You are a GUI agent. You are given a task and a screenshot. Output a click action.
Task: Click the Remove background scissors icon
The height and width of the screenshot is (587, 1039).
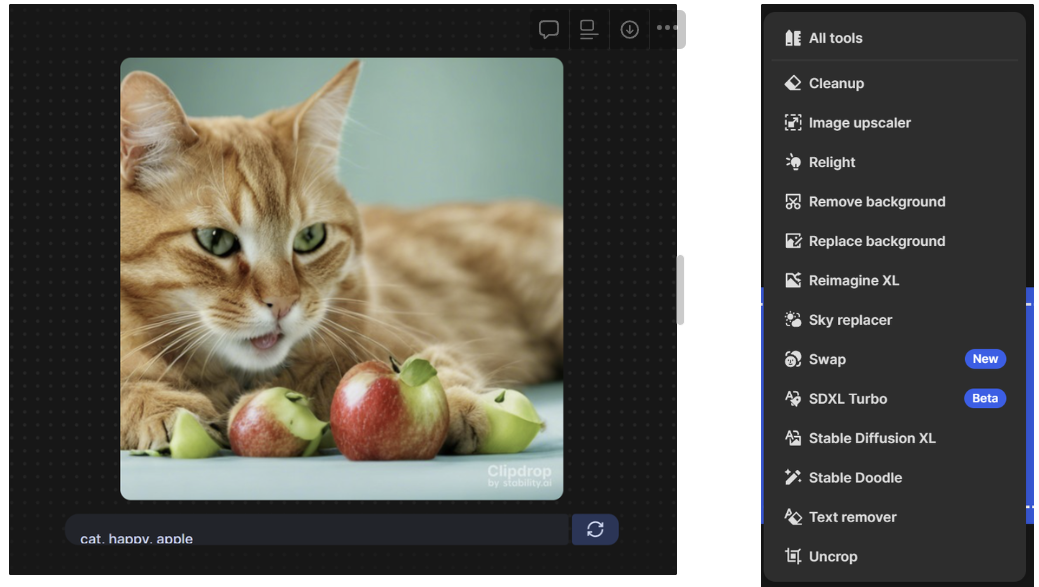click(793, 201)
